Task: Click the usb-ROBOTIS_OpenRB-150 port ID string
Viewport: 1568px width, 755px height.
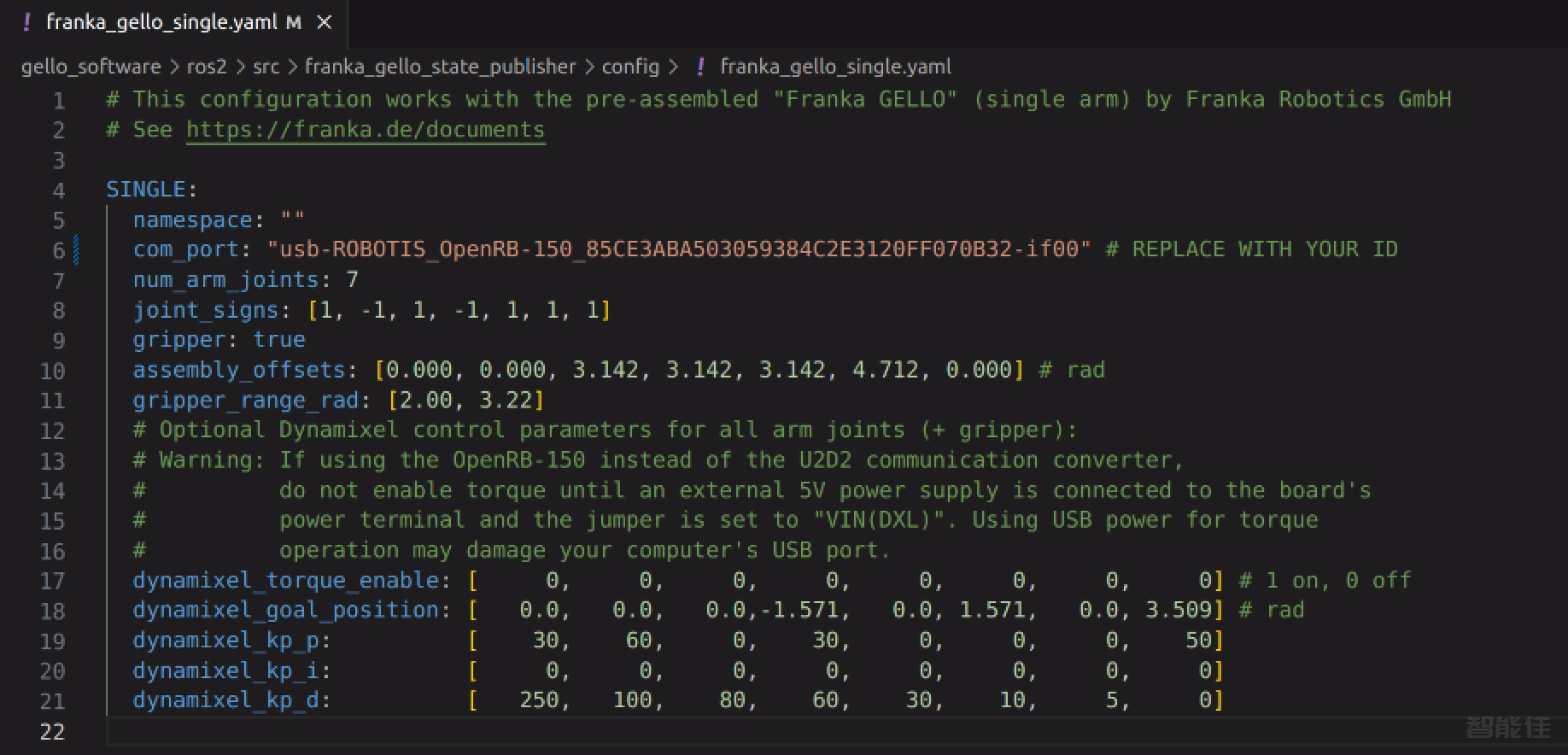Action: coord(680,249)
